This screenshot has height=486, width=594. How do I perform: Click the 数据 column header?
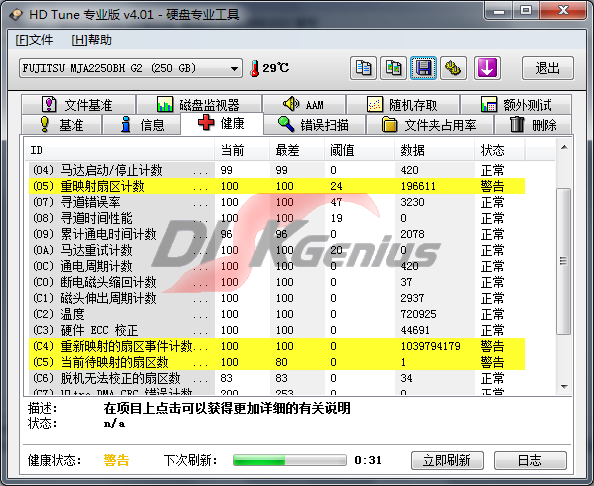click(x=435, y=150)
